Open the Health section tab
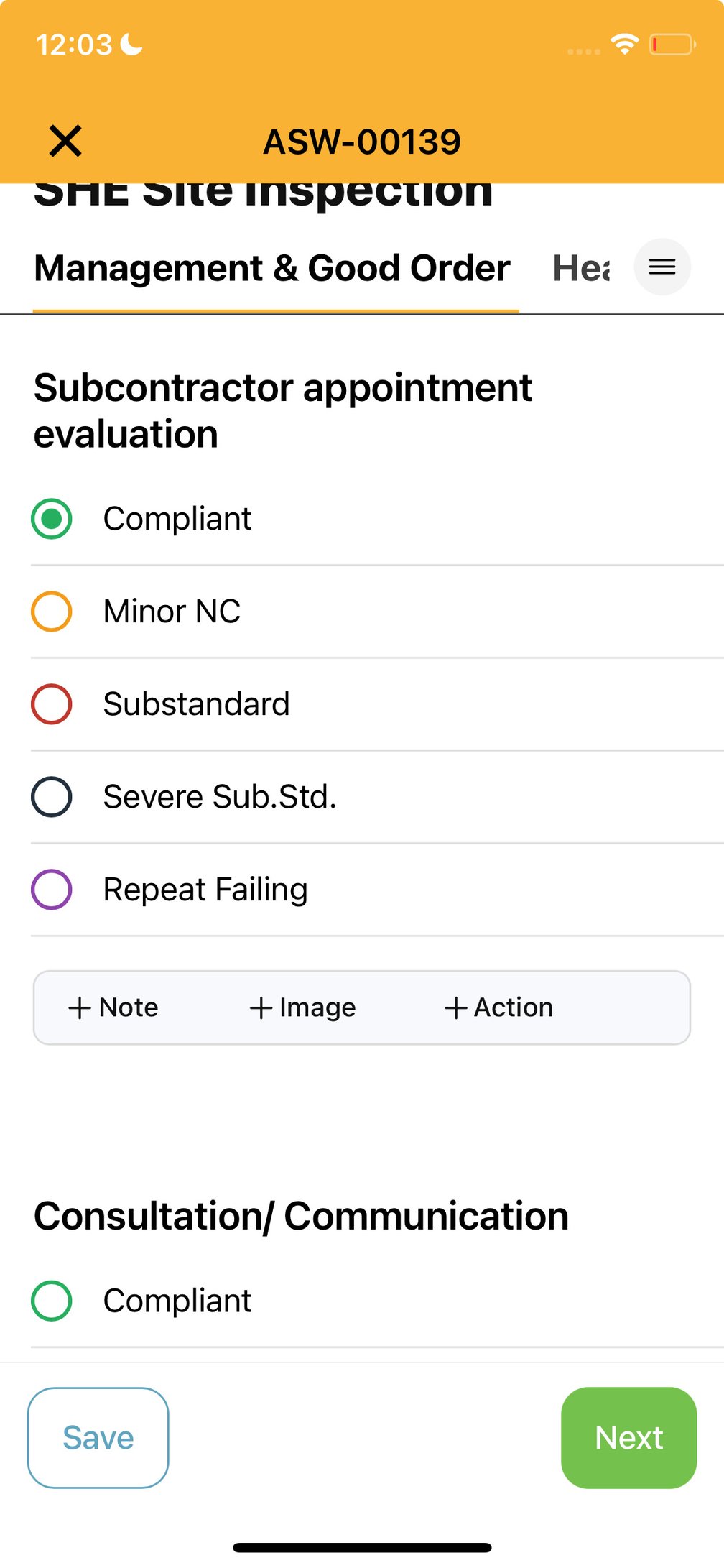This screenshot has height=1568, width=724. point(580,267)
